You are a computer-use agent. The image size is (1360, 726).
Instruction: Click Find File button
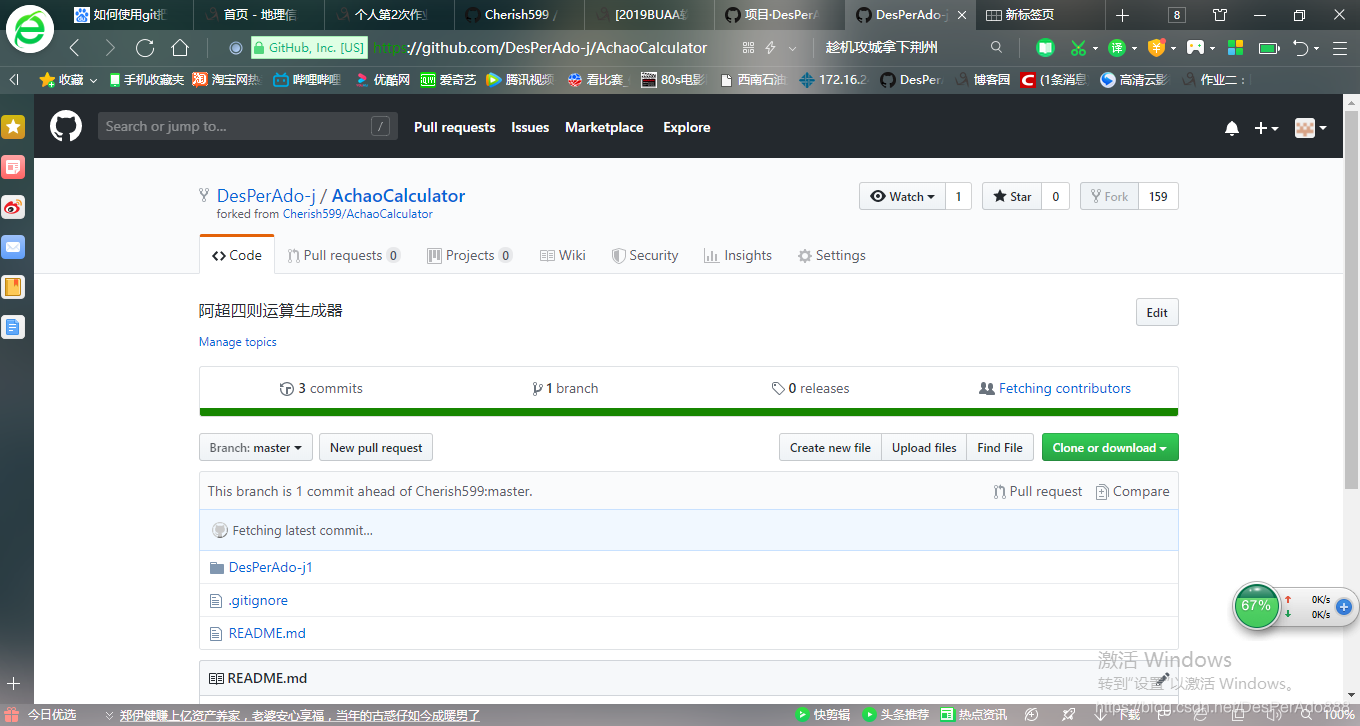tap(1000, 447)
